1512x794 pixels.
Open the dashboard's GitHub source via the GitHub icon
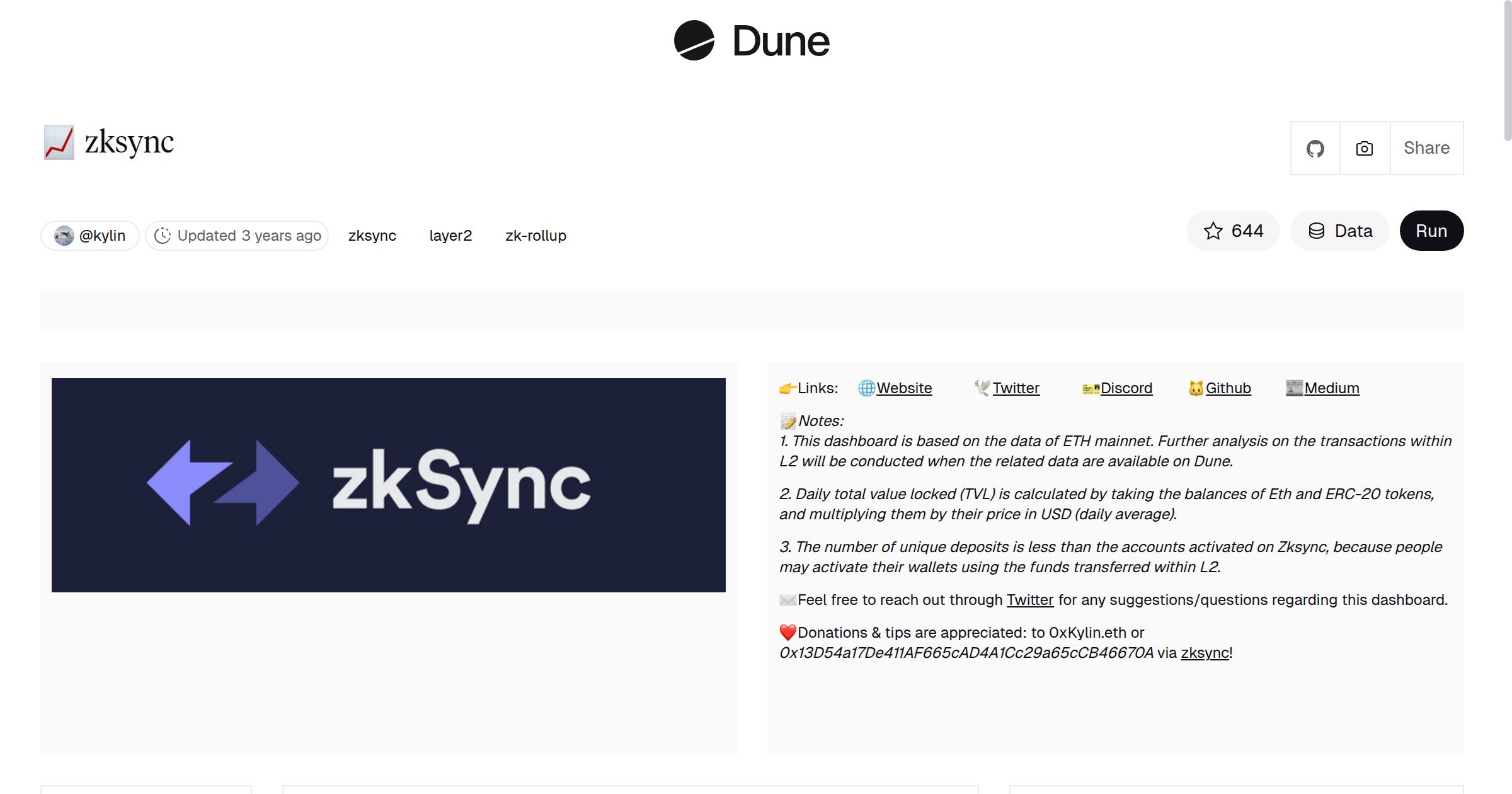click(x=1315, y=148)
